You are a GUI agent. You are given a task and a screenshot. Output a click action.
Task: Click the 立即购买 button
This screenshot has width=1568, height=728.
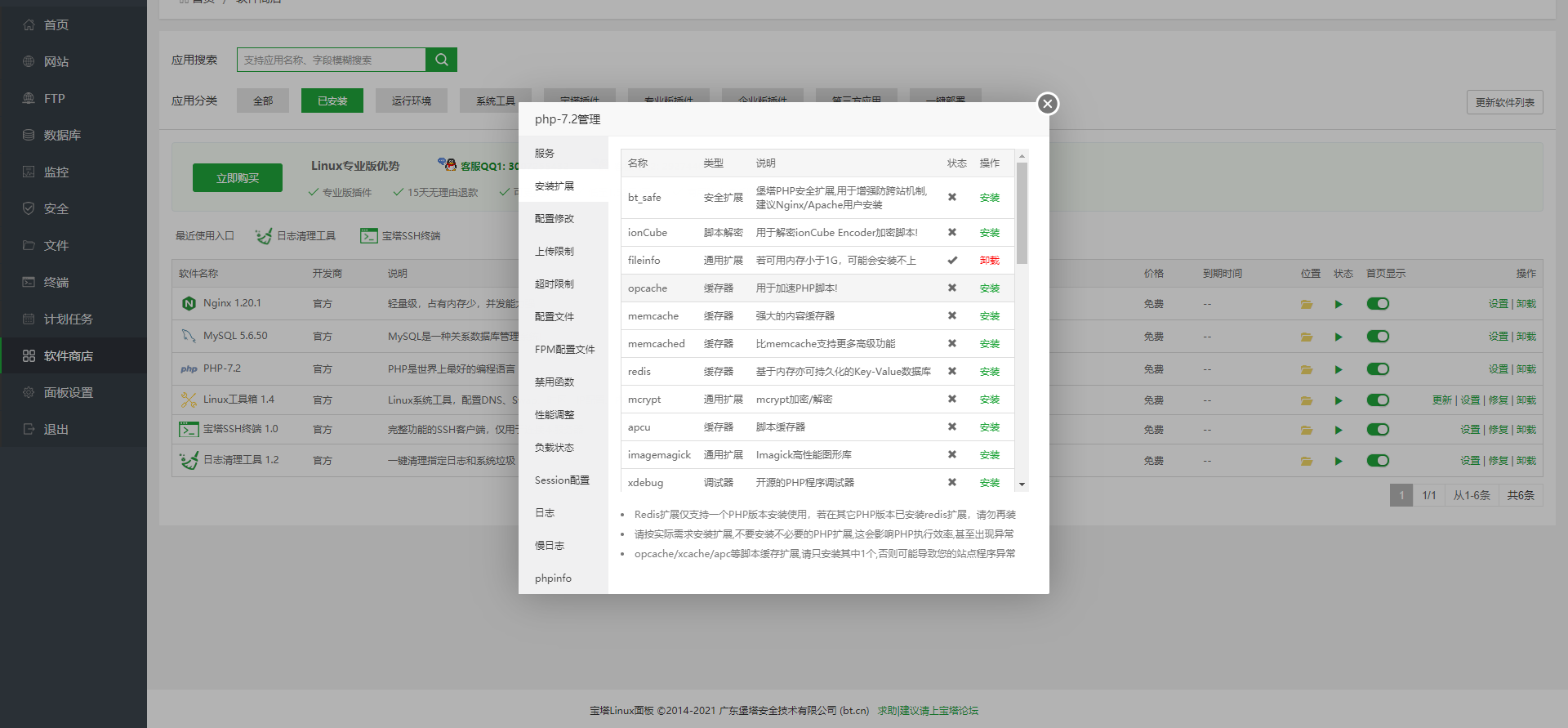[x=238, y=178]
